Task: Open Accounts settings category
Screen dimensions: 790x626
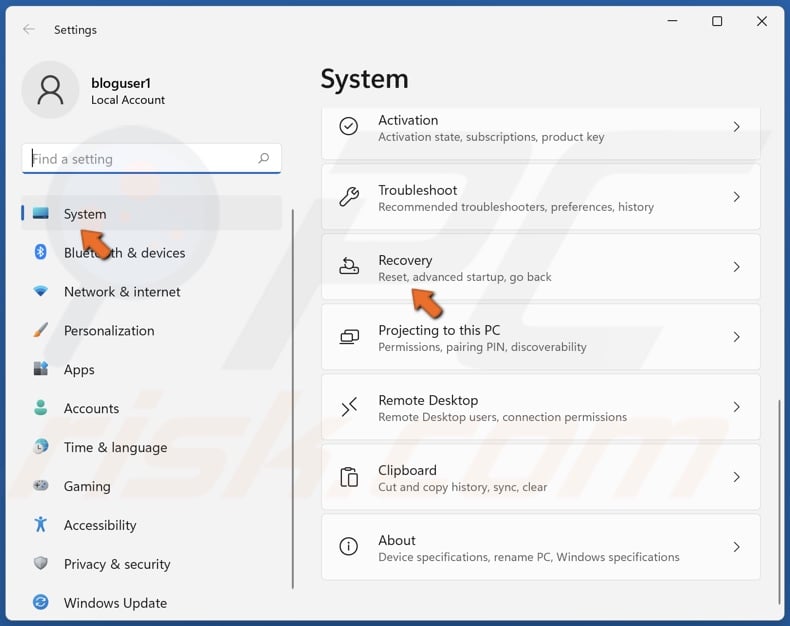Action: pos(152,408)
